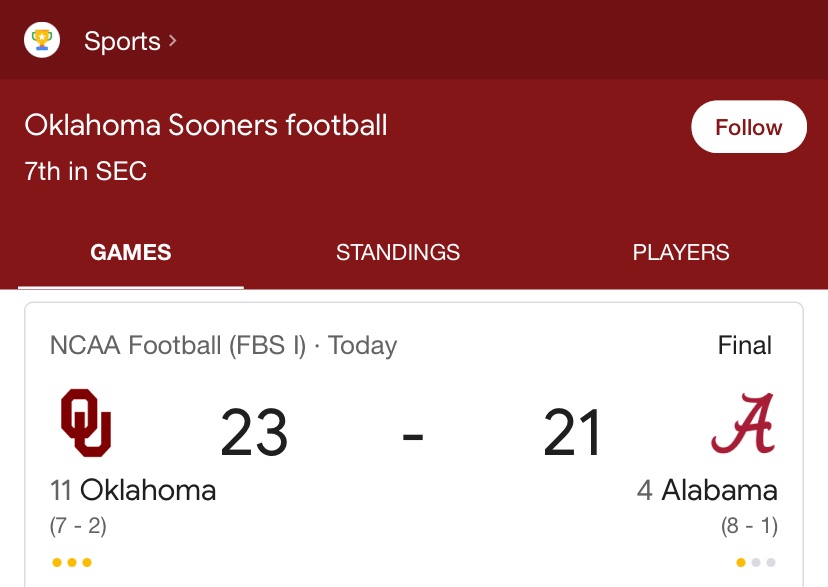The height and width of the screenshot is (587, 828).
Task: Open the Oklahoma team name
Action: pyautogui.click(x=148, y=490)
